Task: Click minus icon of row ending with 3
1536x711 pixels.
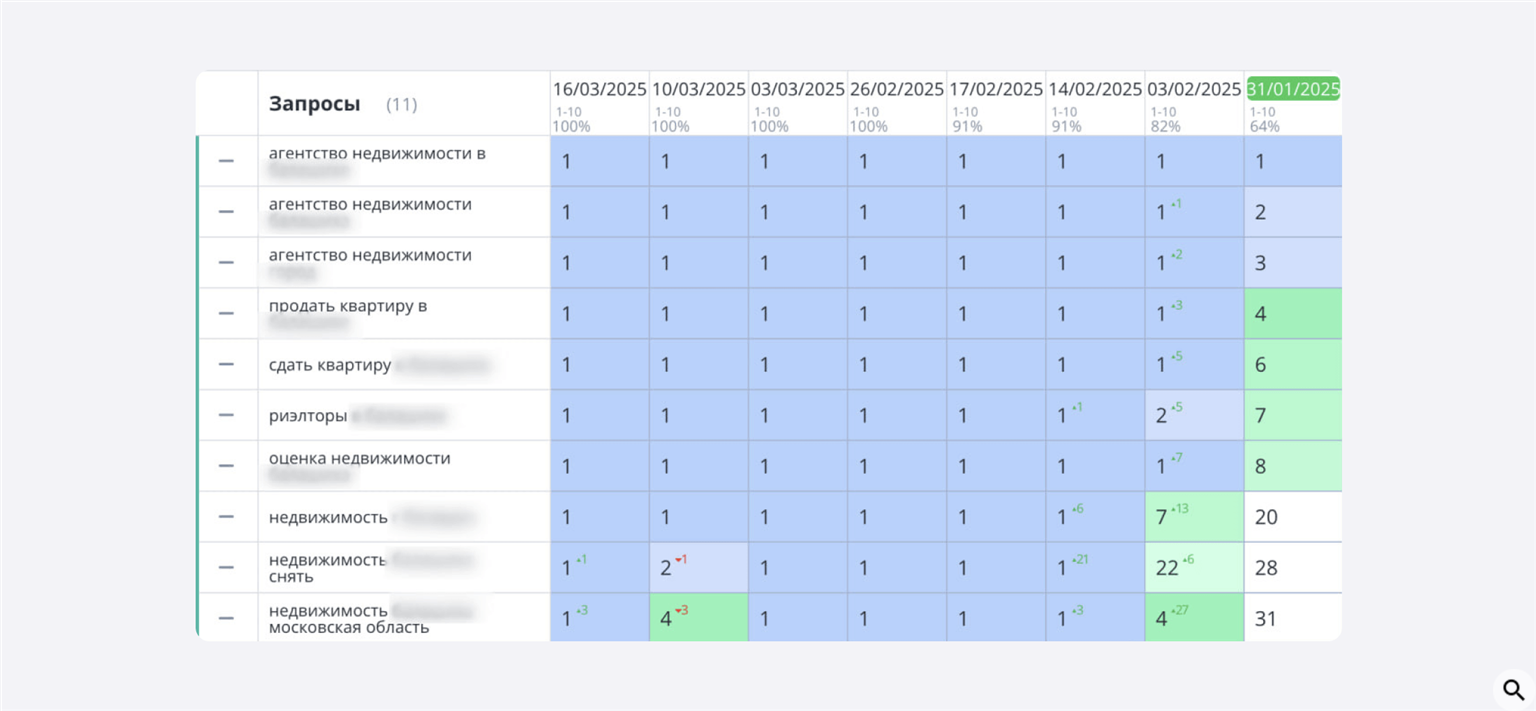Action: pos(226,262)
